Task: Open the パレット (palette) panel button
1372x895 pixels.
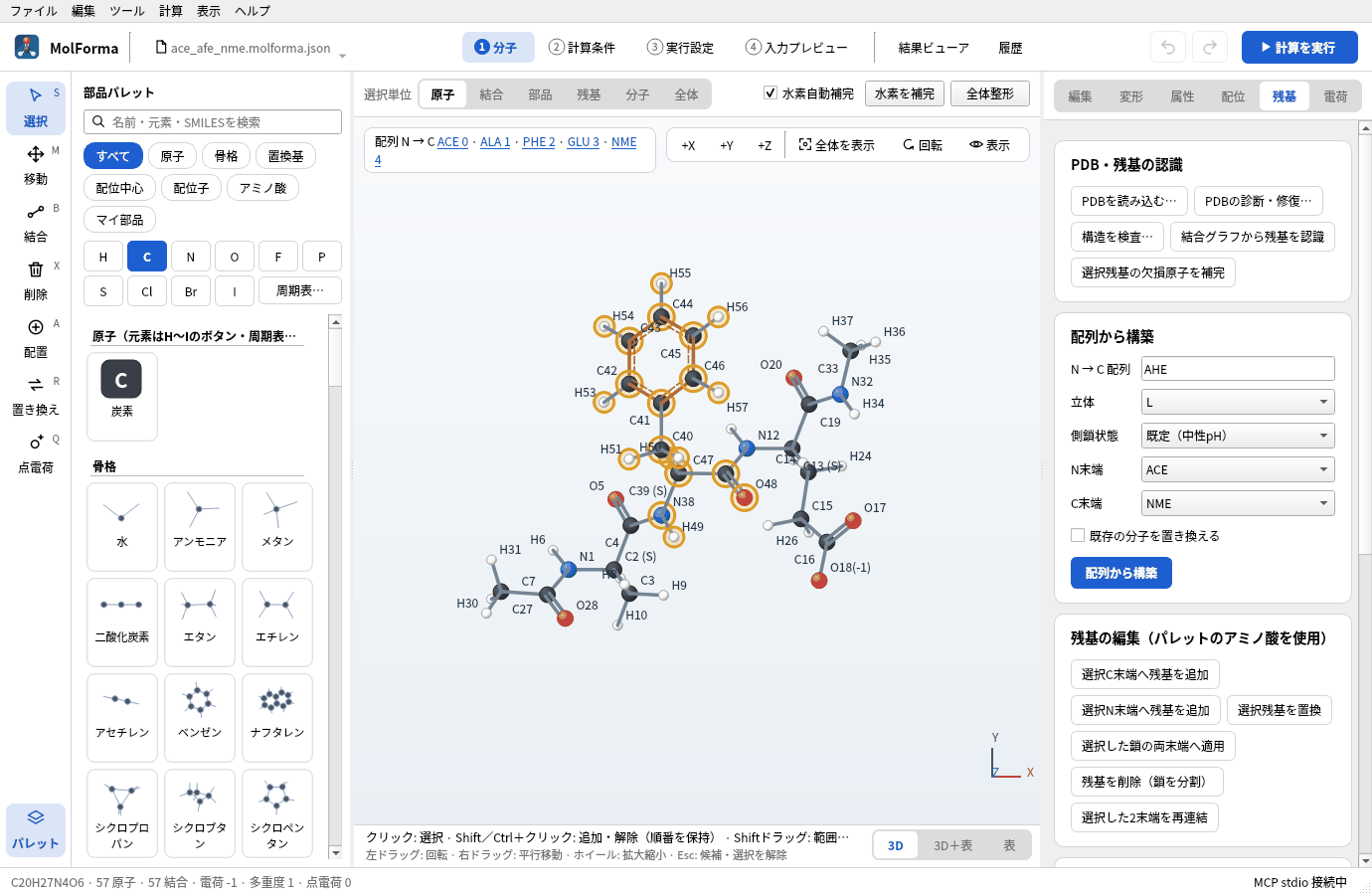Action: [36, 829]
